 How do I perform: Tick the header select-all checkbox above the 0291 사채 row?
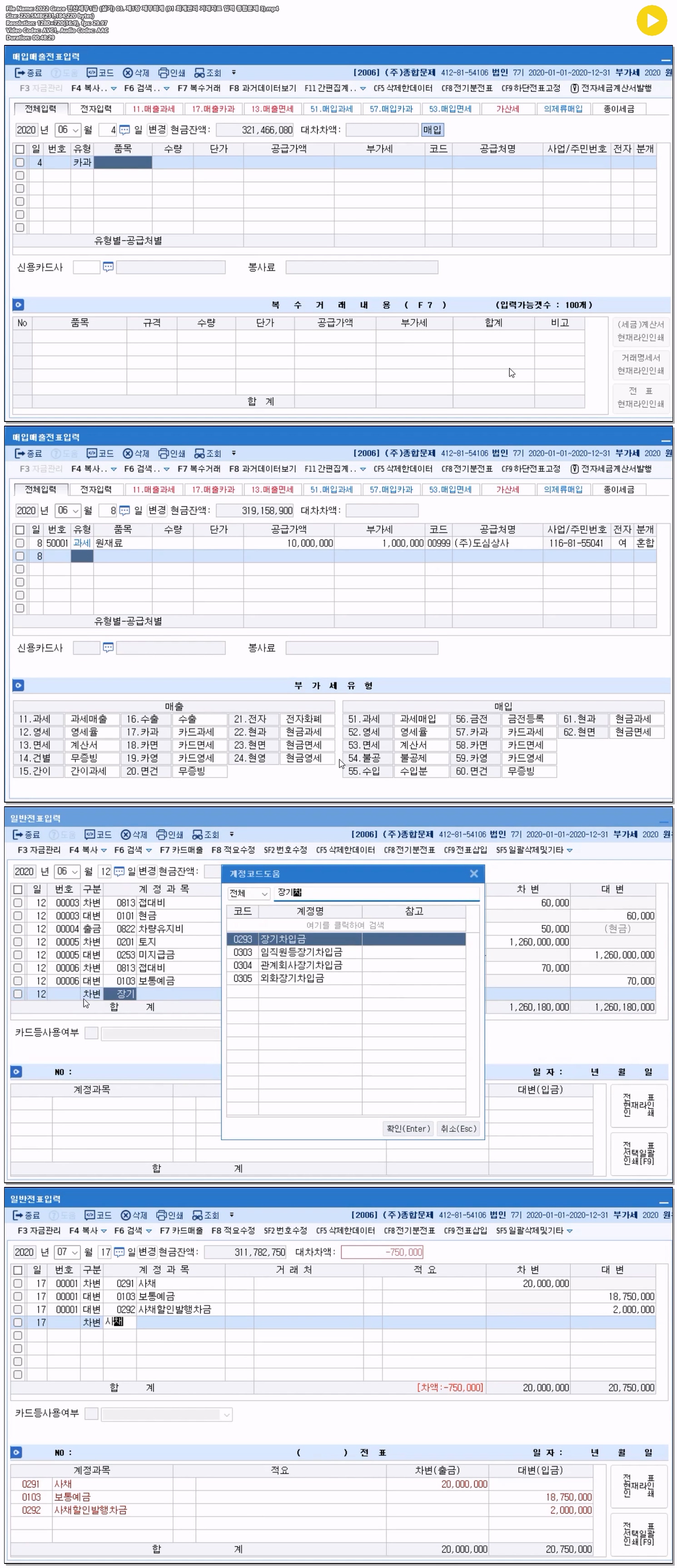(x=18, y=1270)
